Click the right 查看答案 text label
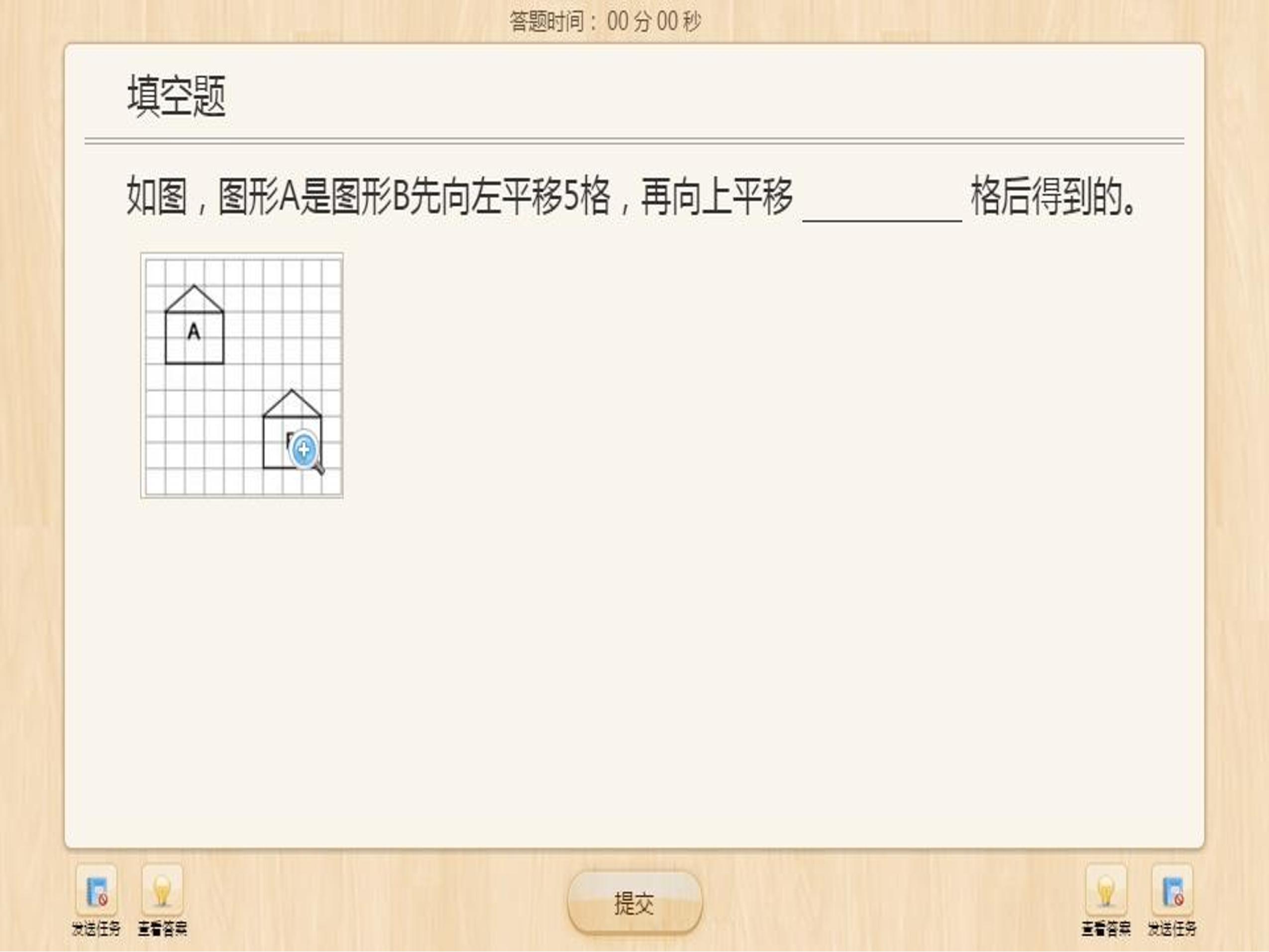1269x952 pixels. click(1106, 929)
